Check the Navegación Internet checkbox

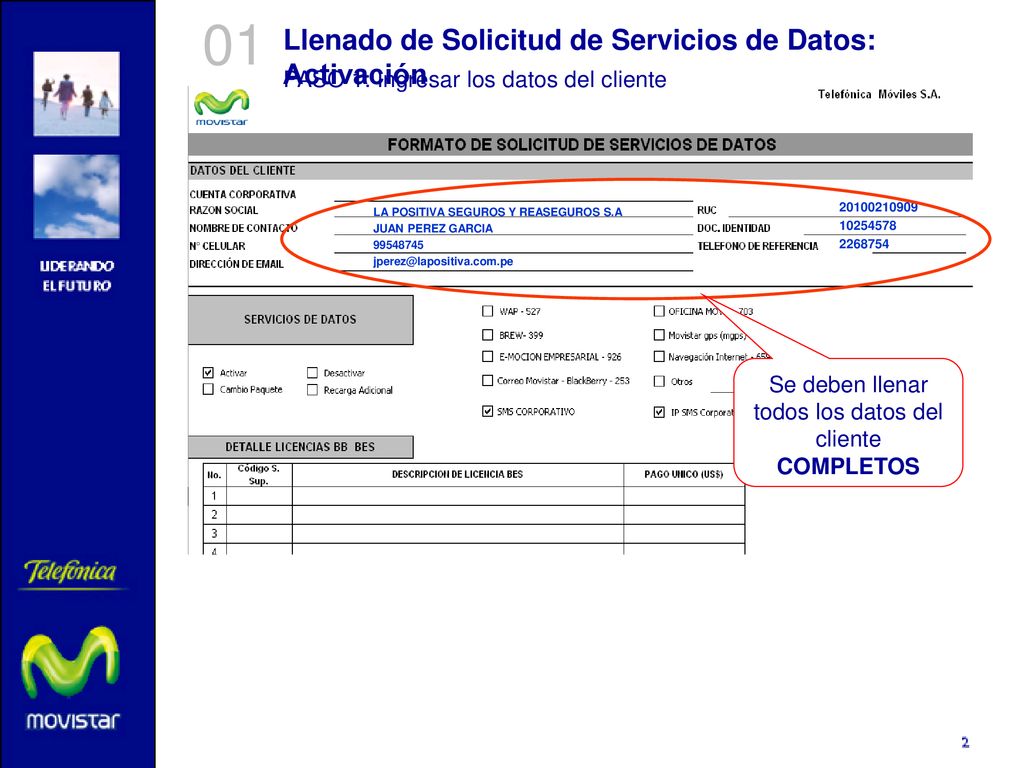pyautogui.click(x=659, y=357)
